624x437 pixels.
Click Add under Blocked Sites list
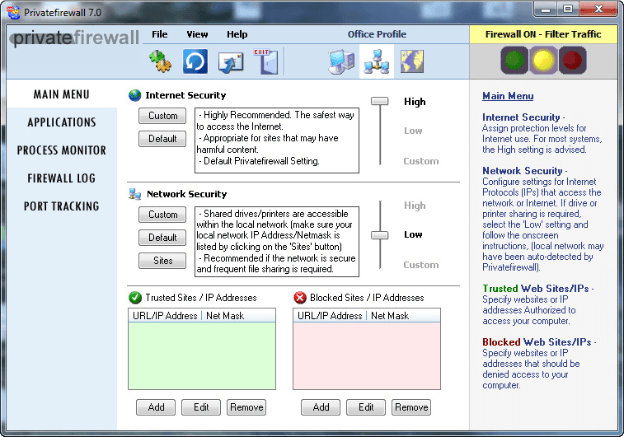pyautogui.click(x=321, y=407)
